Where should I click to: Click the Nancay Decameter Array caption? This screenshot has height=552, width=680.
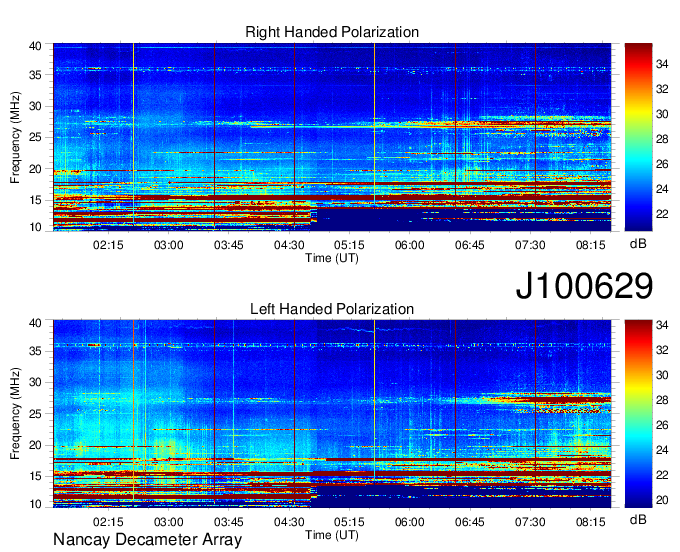pos(147,540)
